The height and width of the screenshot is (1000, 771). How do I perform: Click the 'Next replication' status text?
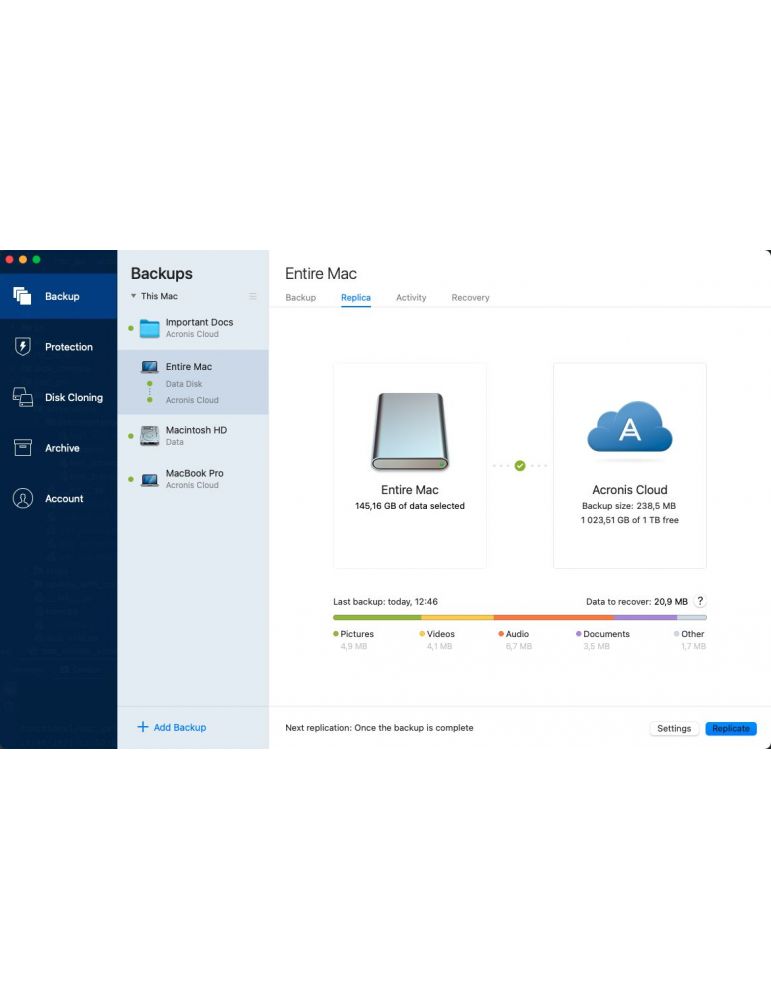click(x=379, y=728)
